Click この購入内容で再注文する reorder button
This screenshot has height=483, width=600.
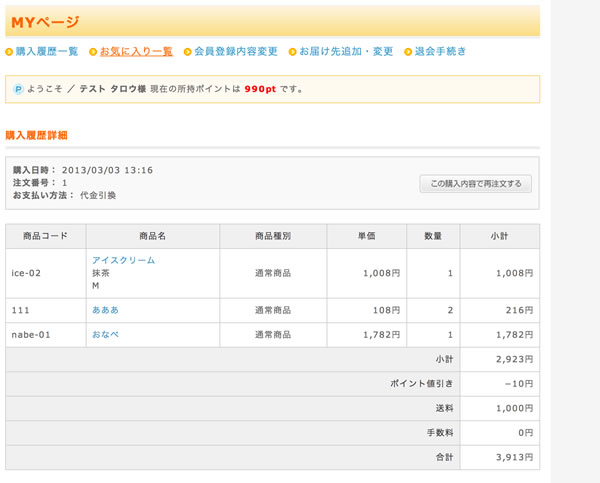[476, 184]
